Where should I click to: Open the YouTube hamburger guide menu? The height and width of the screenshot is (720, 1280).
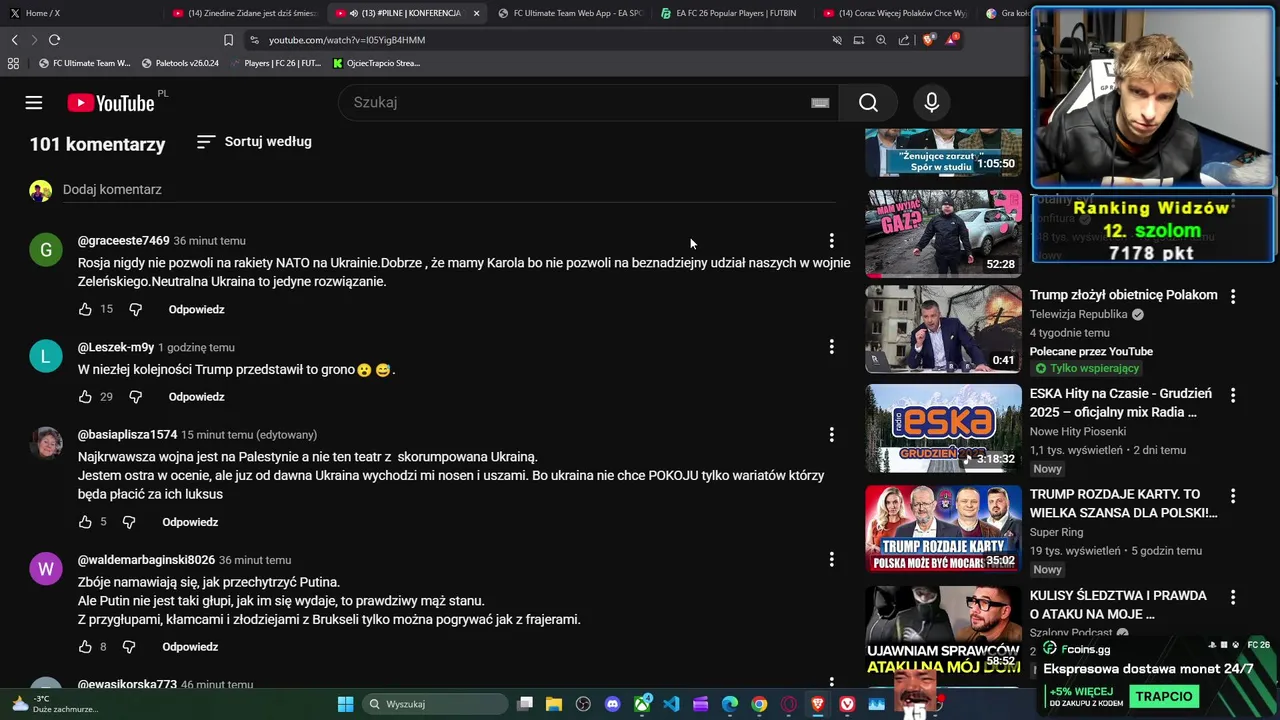(34, 102)
